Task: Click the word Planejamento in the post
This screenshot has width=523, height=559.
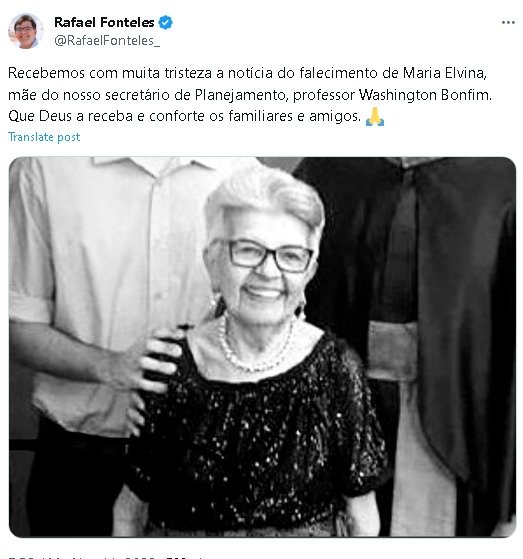Action: (241, 95)
